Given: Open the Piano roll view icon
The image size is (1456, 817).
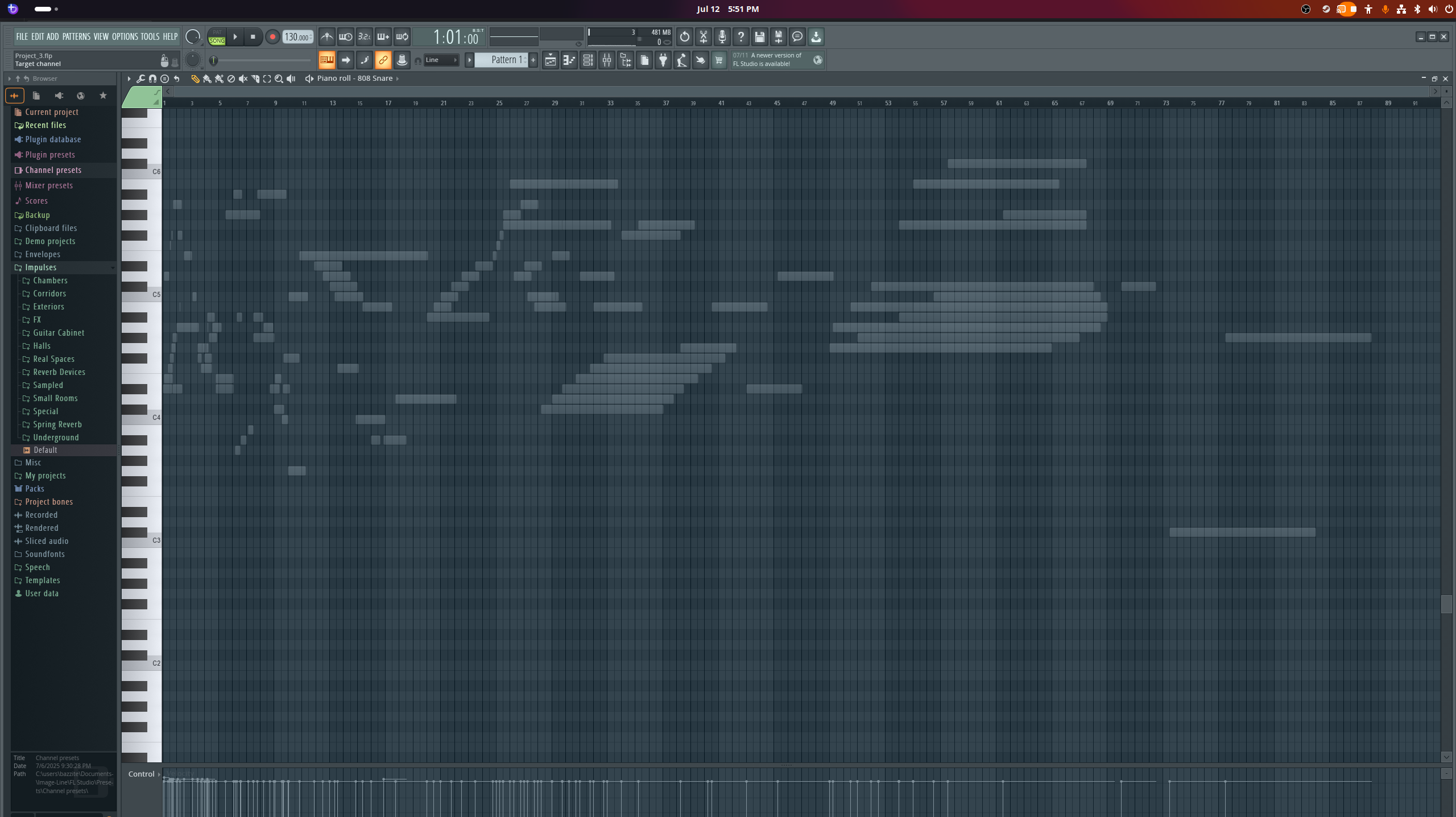Looking at the screenshot, I should pyautogui.click(x=569, y=60).
